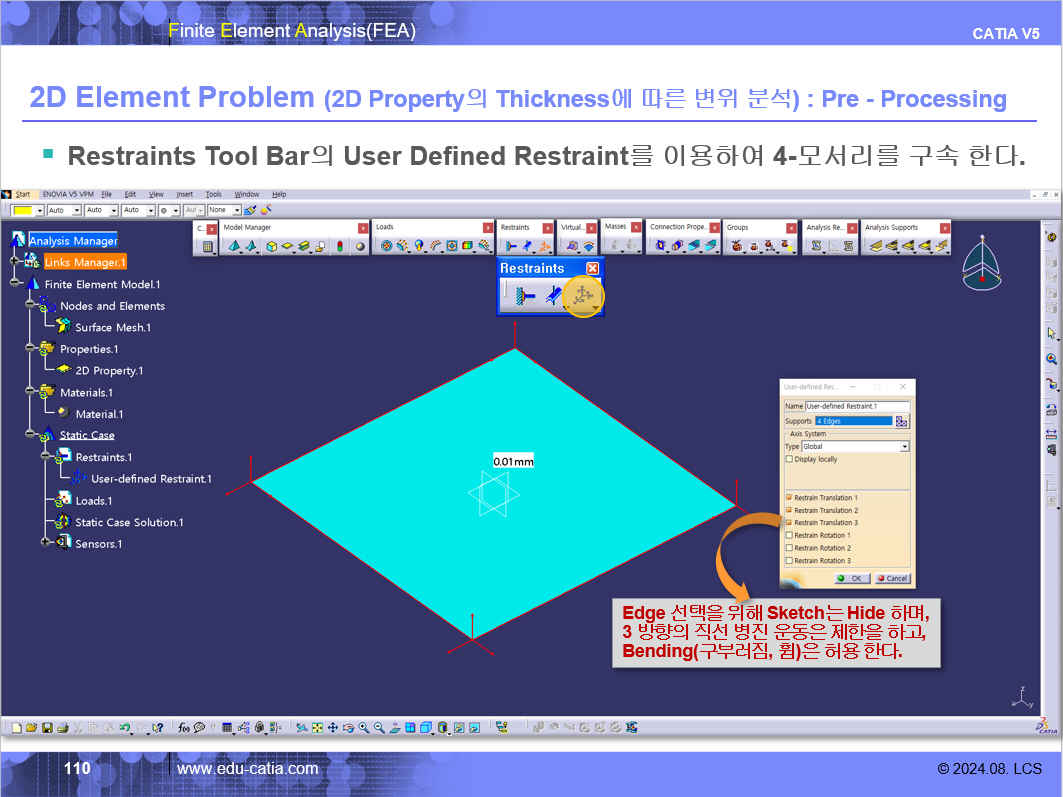Viewport: 1063px width, 797px height.
Task: Open the Insert menu
Action: [x=184, y=194]
